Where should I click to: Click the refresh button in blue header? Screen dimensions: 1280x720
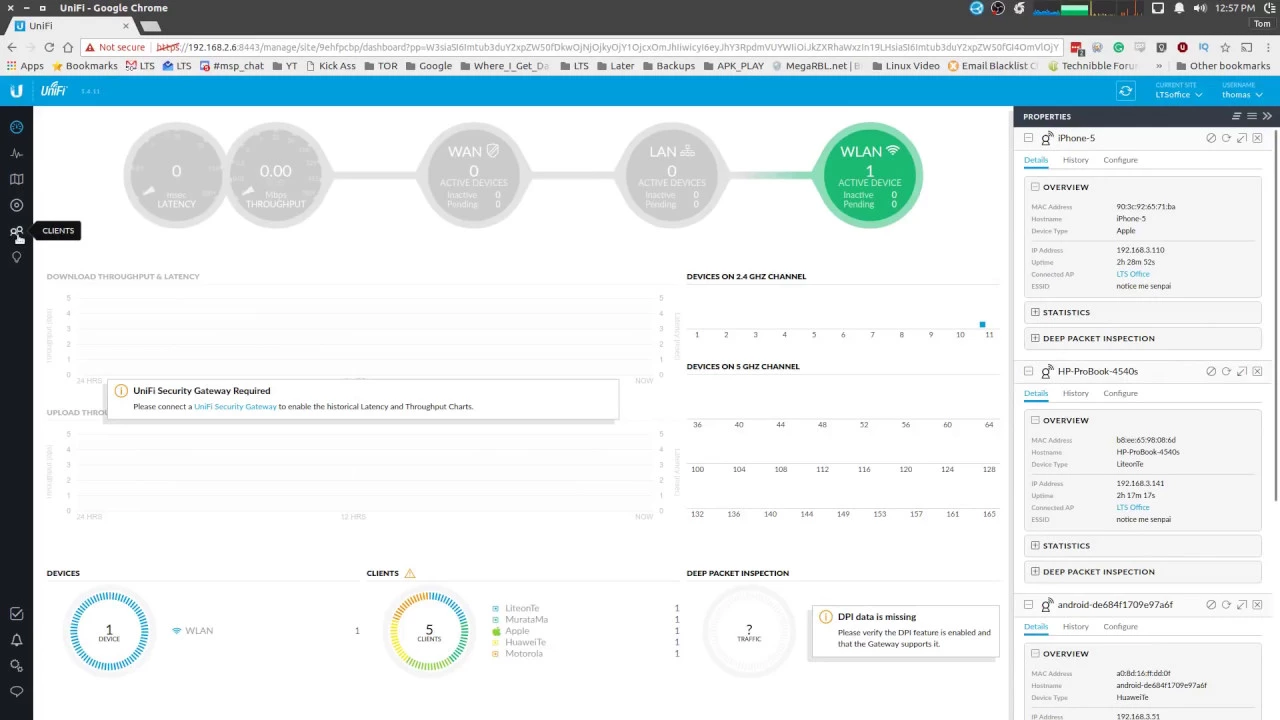pos(1126,91)
